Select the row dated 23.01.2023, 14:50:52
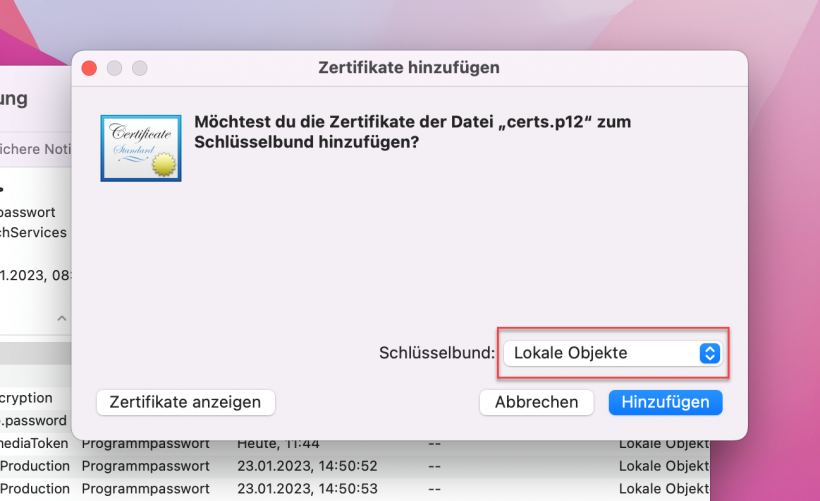Screen dimensions: 820x501 click(x=355, y=466)
